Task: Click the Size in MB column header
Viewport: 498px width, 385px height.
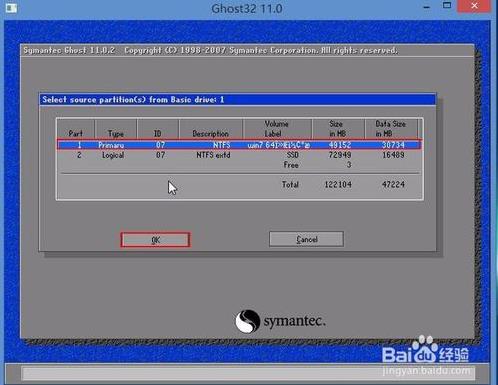Action: click(x=338, y=128)
